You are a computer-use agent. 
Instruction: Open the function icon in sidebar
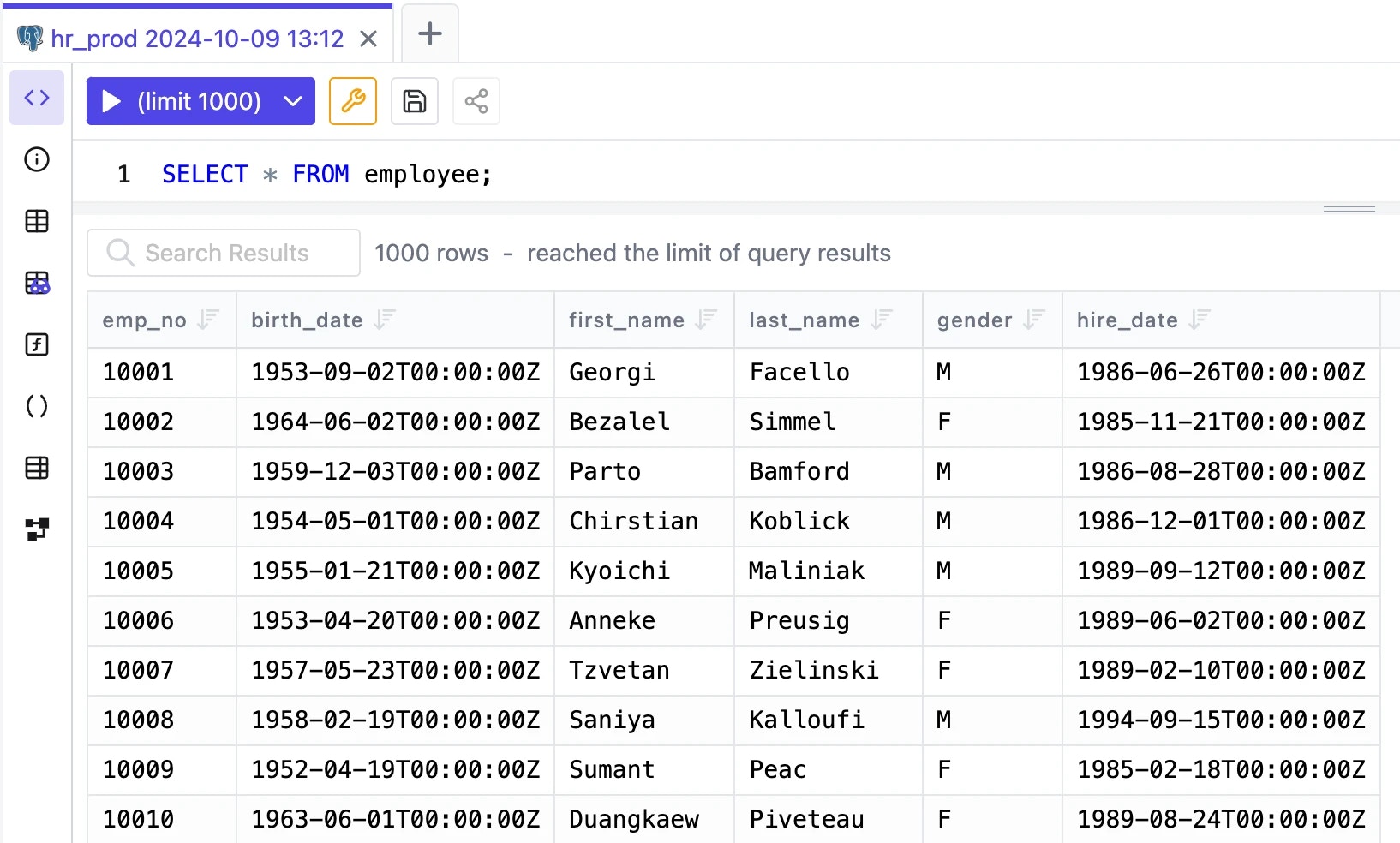click(x=37, y=344)
